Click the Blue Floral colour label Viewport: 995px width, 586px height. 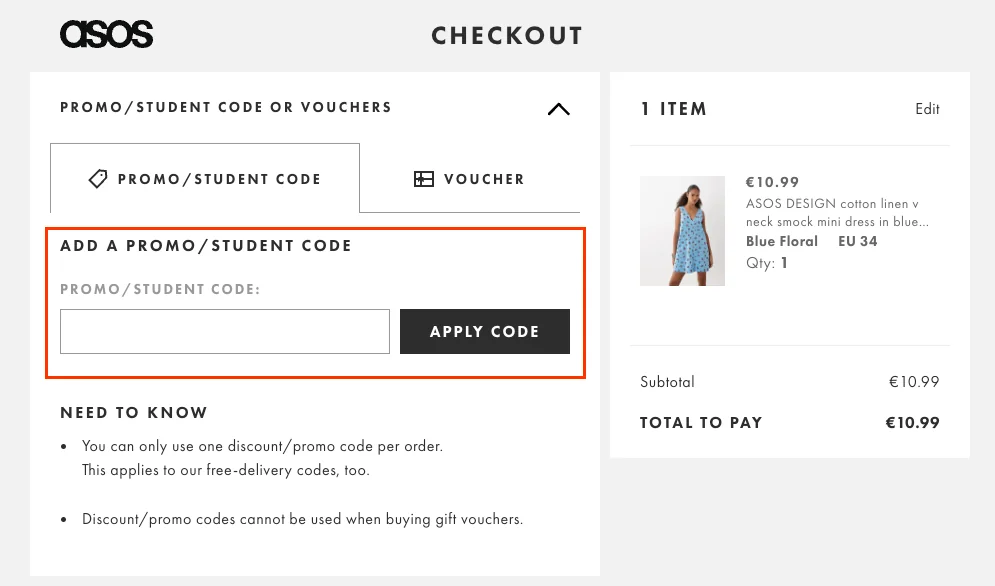tap(782, 241)
